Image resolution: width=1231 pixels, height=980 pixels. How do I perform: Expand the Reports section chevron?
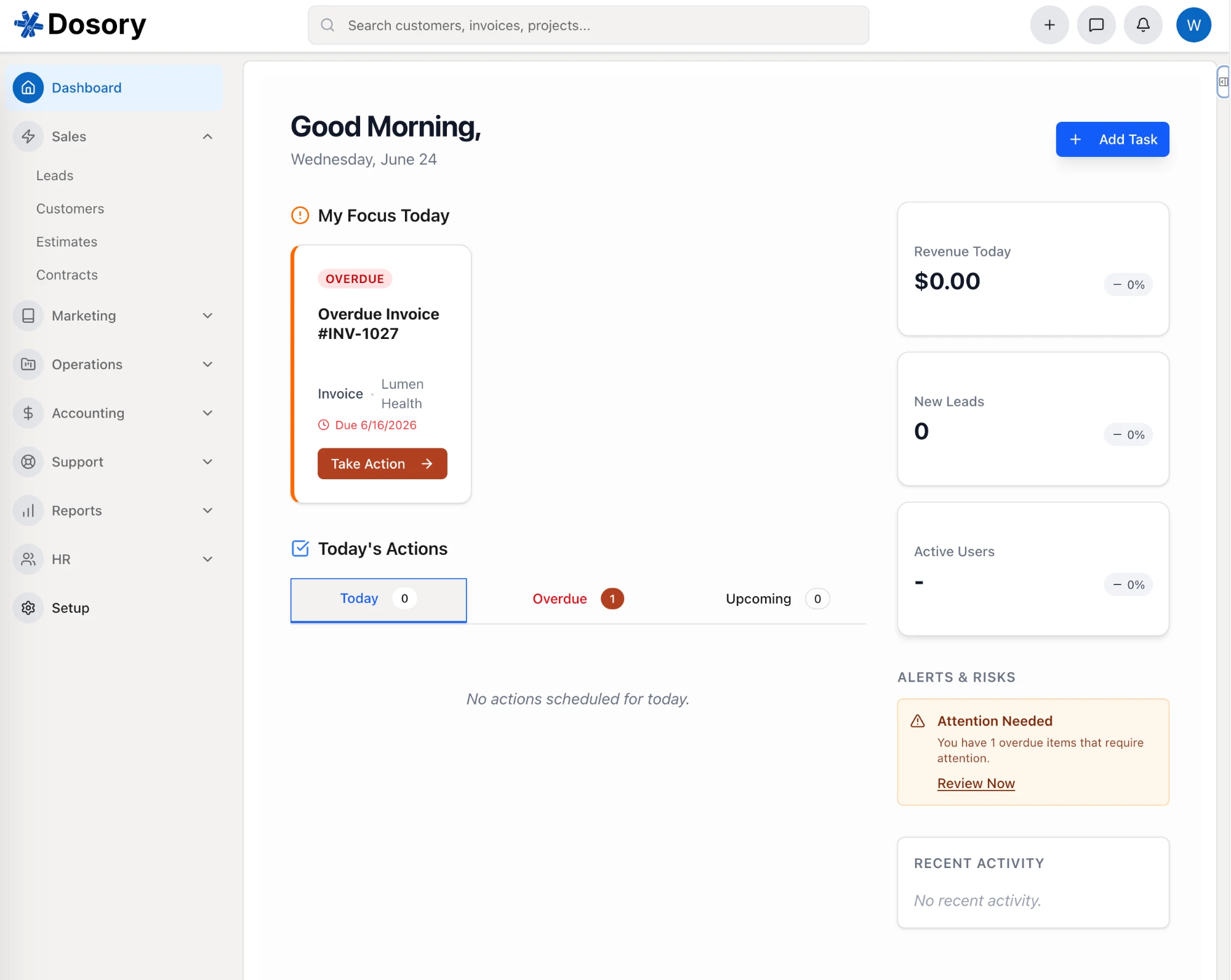207,511
